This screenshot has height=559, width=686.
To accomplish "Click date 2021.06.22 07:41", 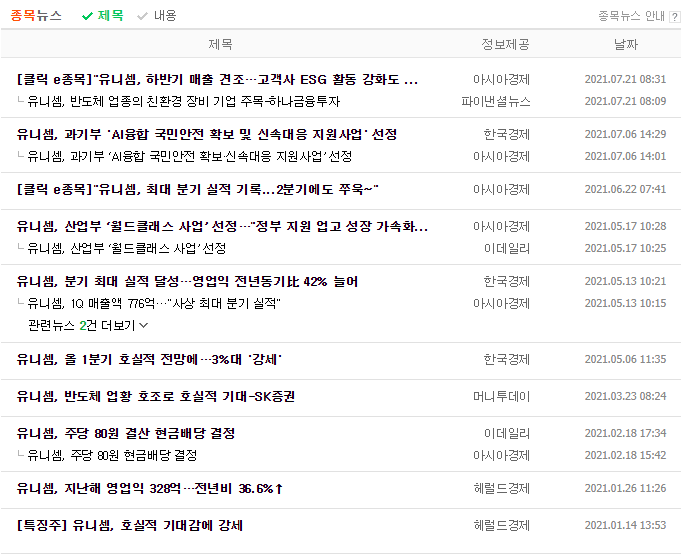I will point(625,189).
